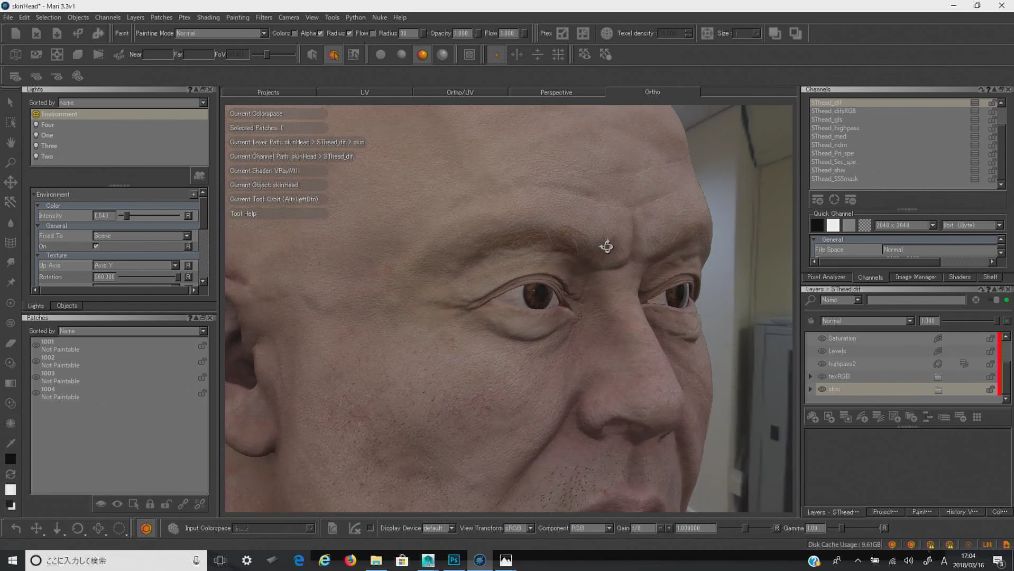1014x571 pixels.
Task: Toggle the Environment light On checkbox
Action: coord(96,246)
